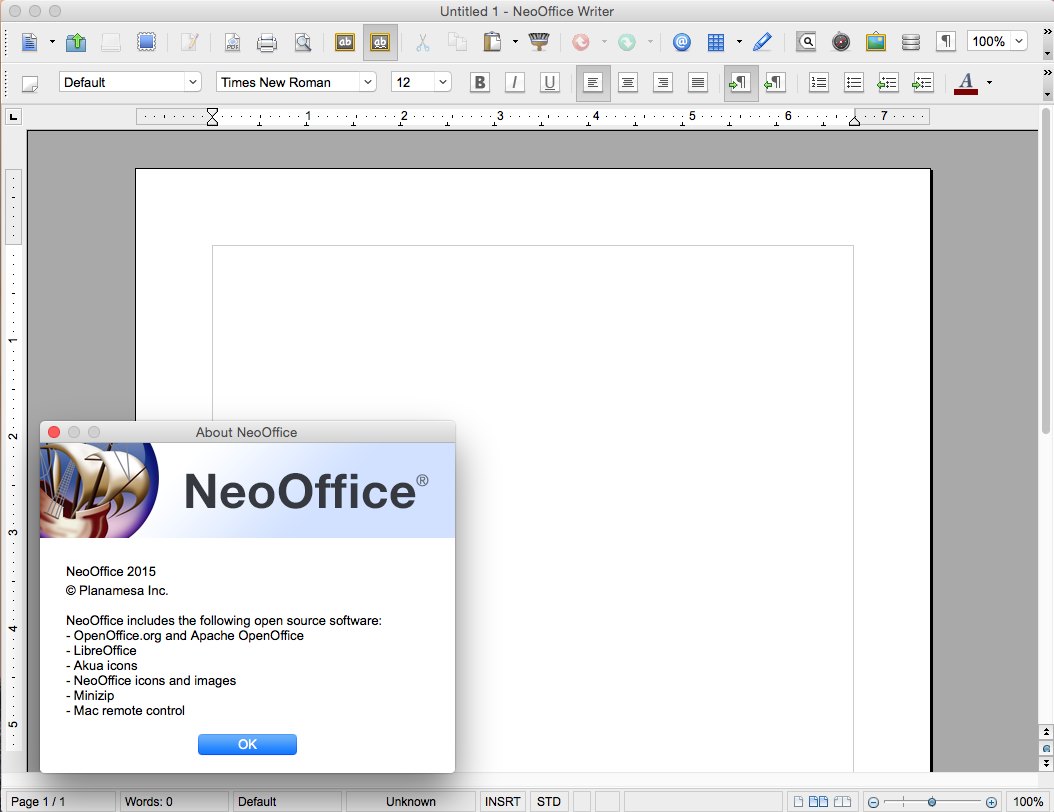Toggle Bold formatting
Viewport: 1054px width, 812px height.
(480, 83)
